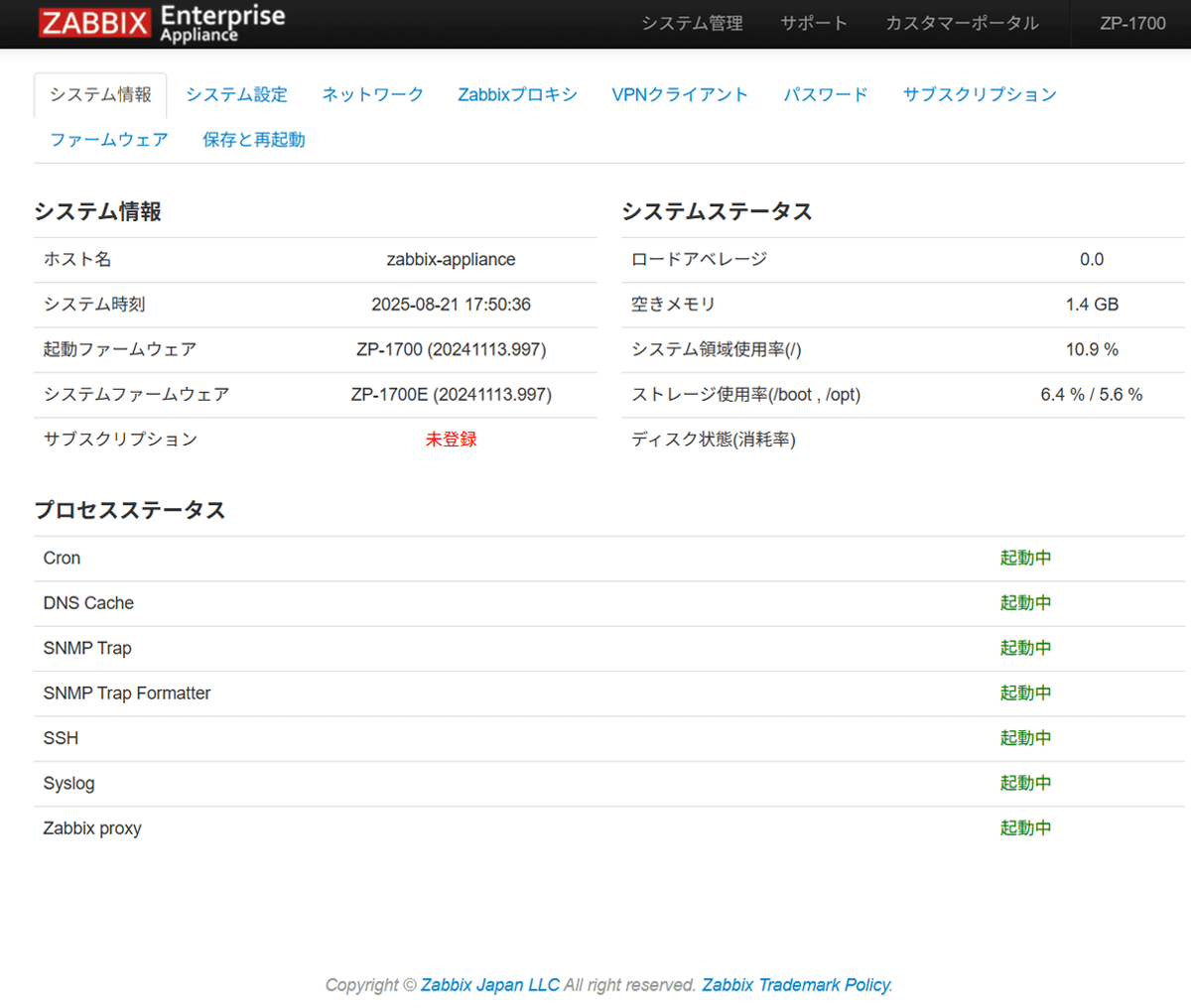Open the Zabbix Japan LLC link
Viewport: 1191px width, 1008px height.
click(489, 984)
